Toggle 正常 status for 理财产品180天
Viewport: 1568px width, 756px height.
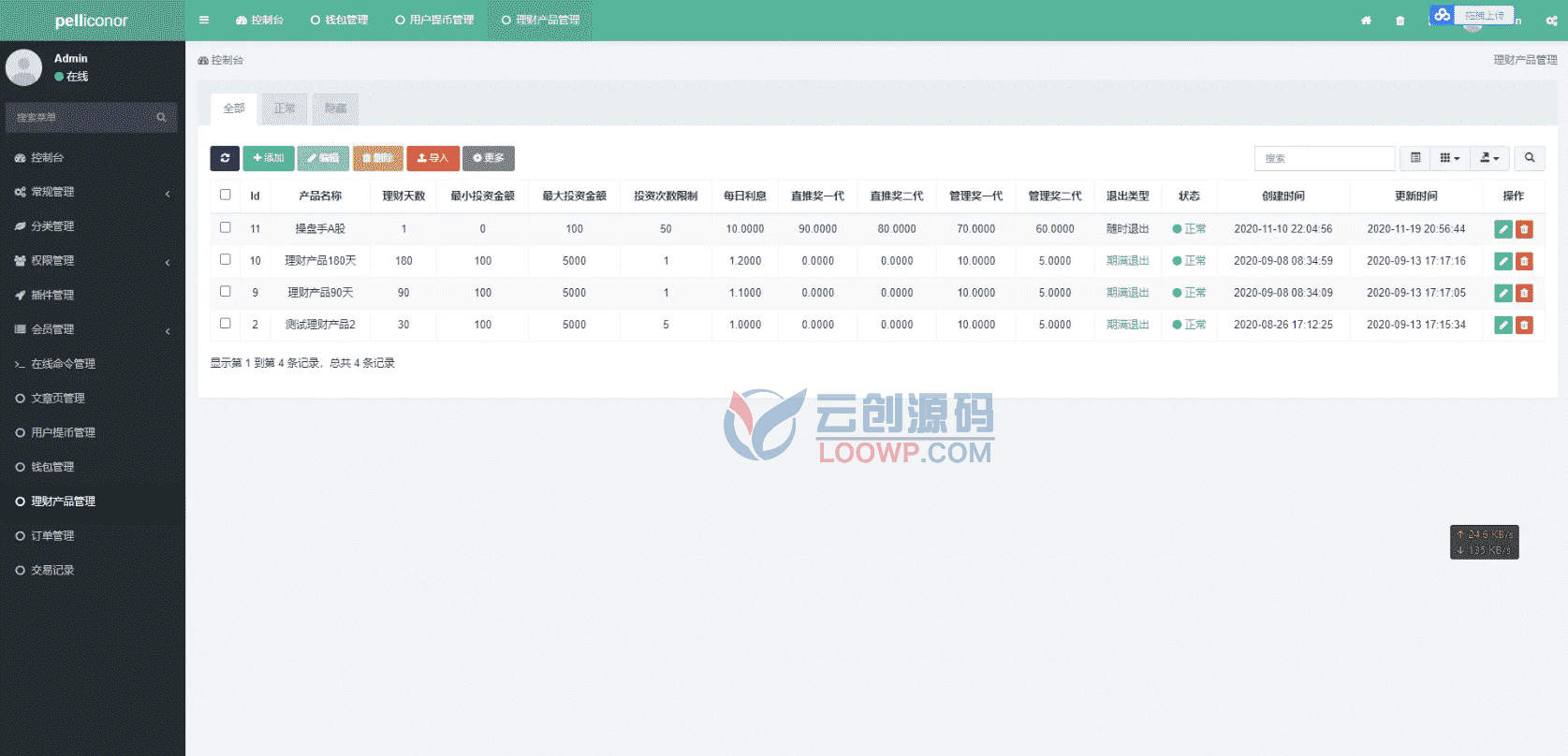tap(1189, 261)
